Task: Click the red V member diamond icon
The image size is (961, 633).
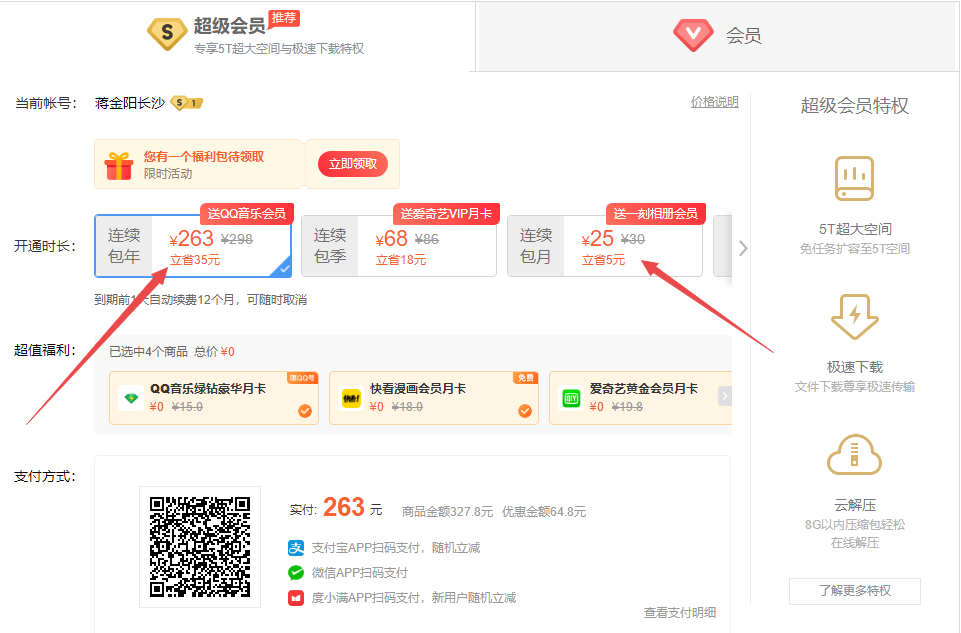Action: pyautogui.click(x=693, y=35)
